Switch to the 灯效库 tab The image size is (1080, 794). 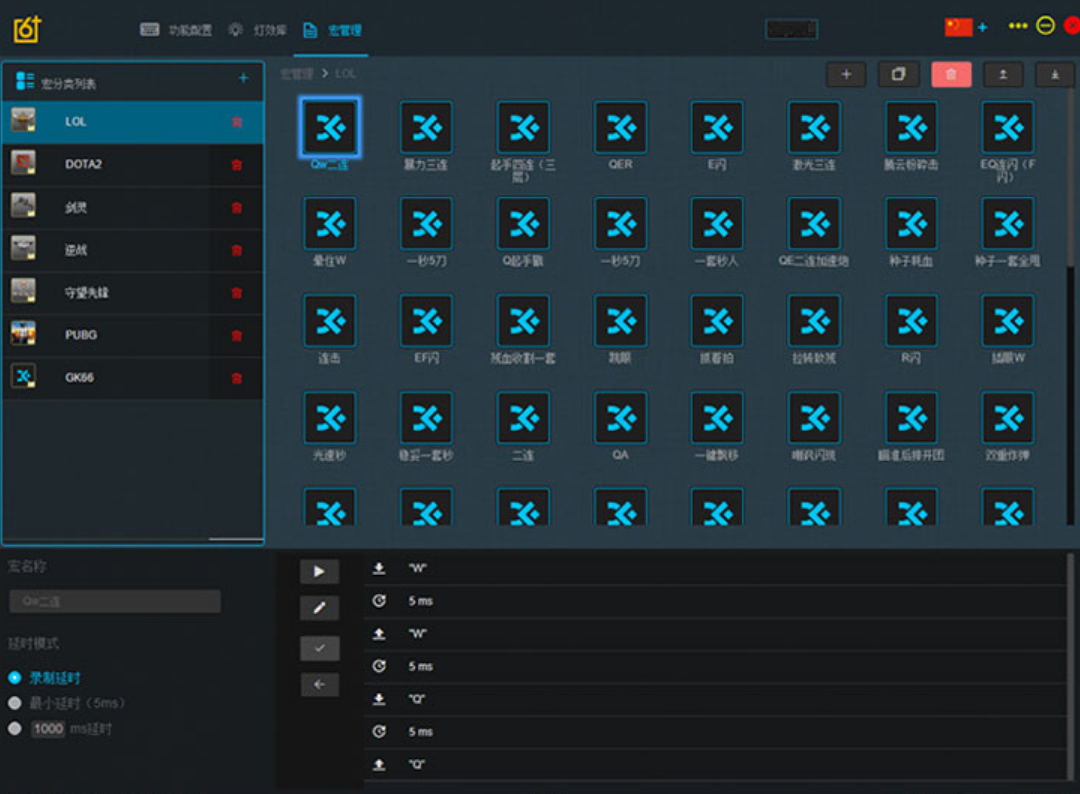[258, 30]
